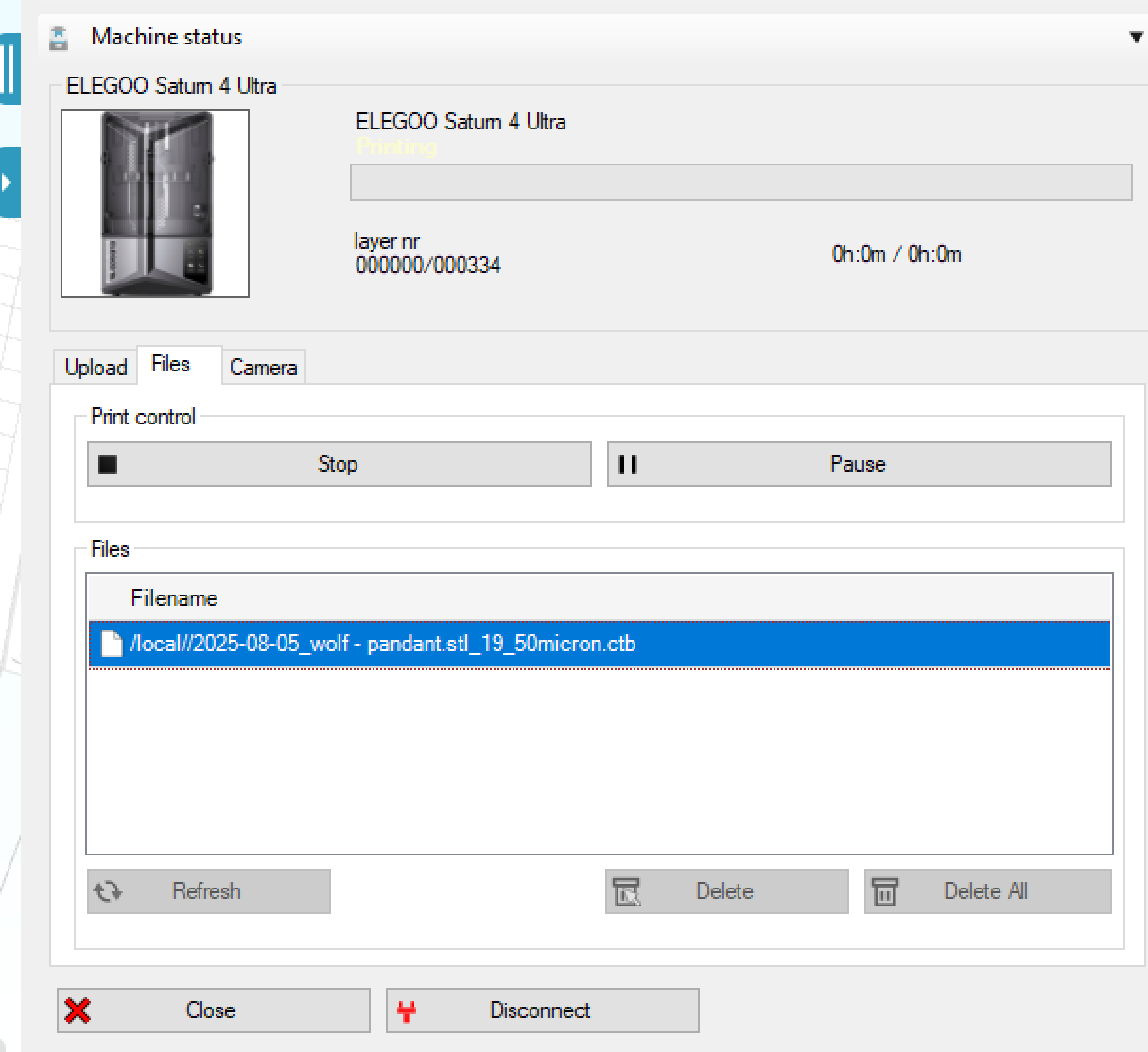1148x1052 pixels.
Task: Click the Machine status printer icon
Action: point(60,37)
